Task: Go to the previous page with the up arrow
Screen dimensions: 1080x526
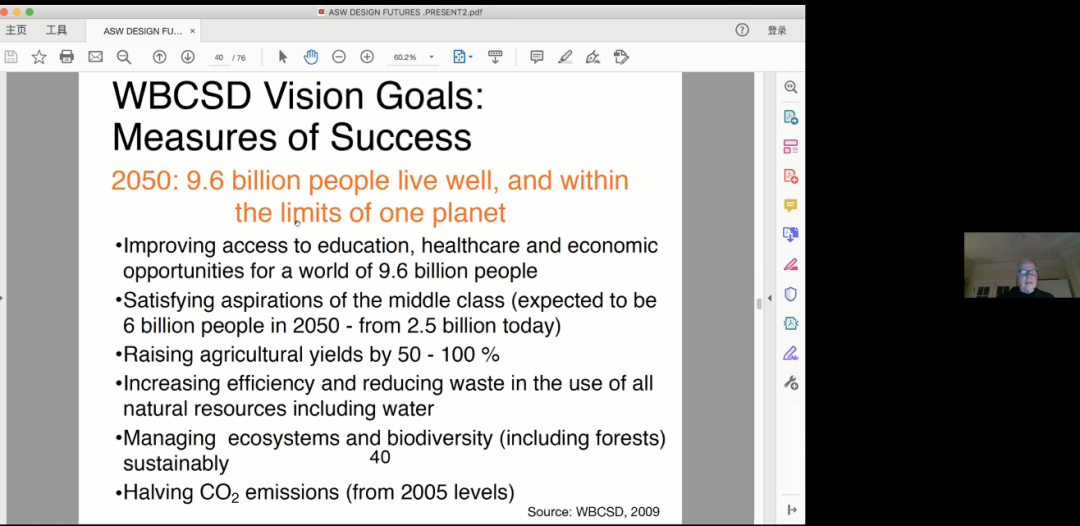Action: (x=159, y=57)
